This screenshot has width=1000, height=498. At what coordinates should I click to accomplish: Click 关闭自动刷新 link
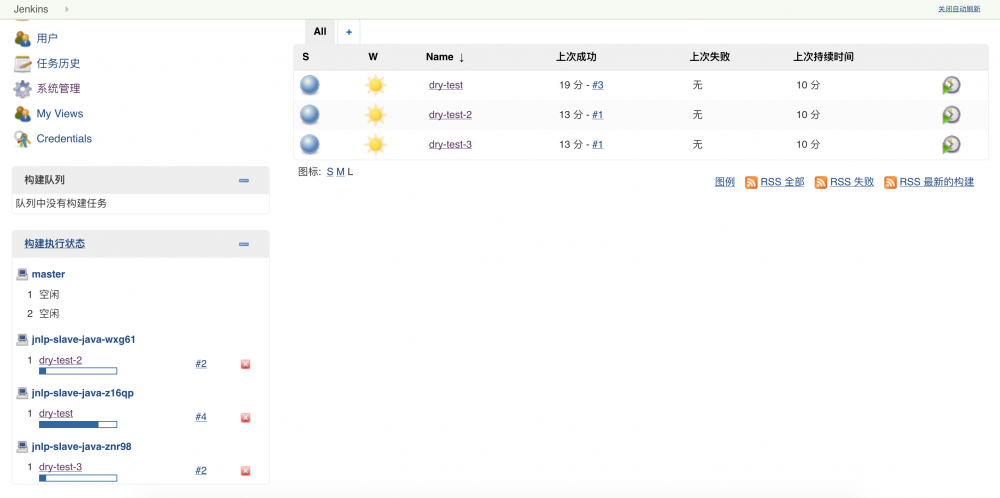pyautogui.click(x=959, y=10)
